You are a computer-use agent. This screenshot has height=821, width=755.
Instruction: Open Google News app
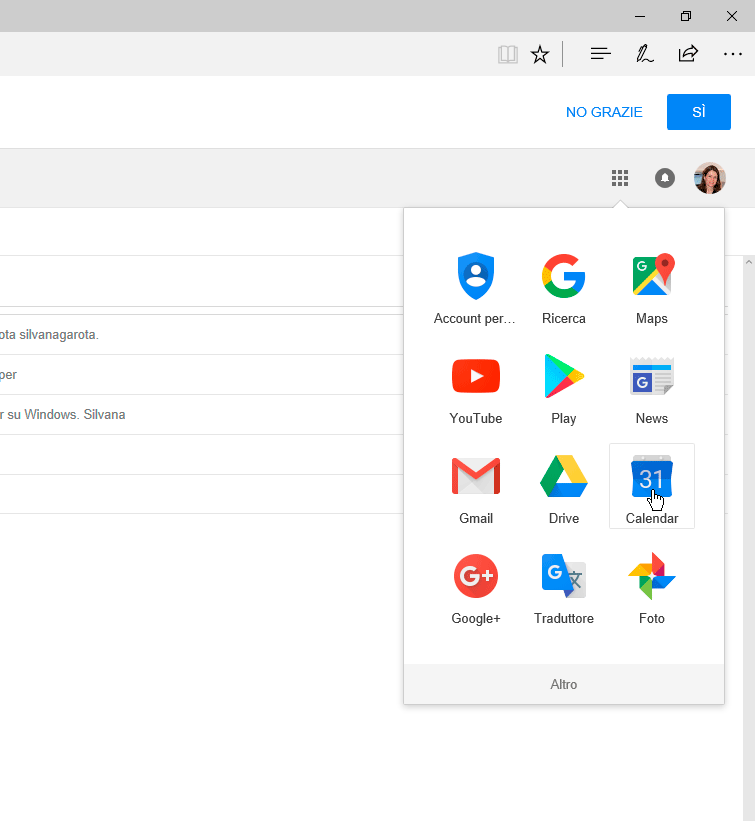pyautogui.click(x=651, y=389)
